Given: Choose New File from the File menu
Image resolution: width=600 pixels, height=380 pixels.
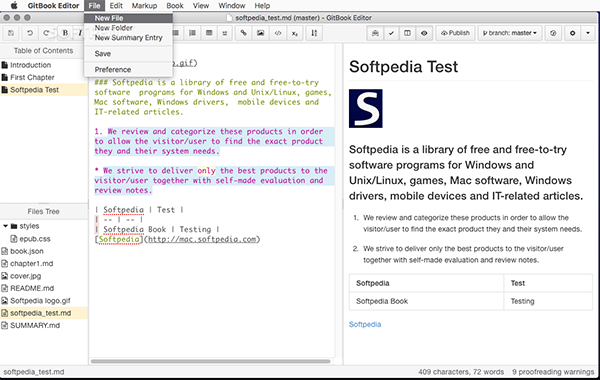Looking at the screenshot, I should 128,18.
